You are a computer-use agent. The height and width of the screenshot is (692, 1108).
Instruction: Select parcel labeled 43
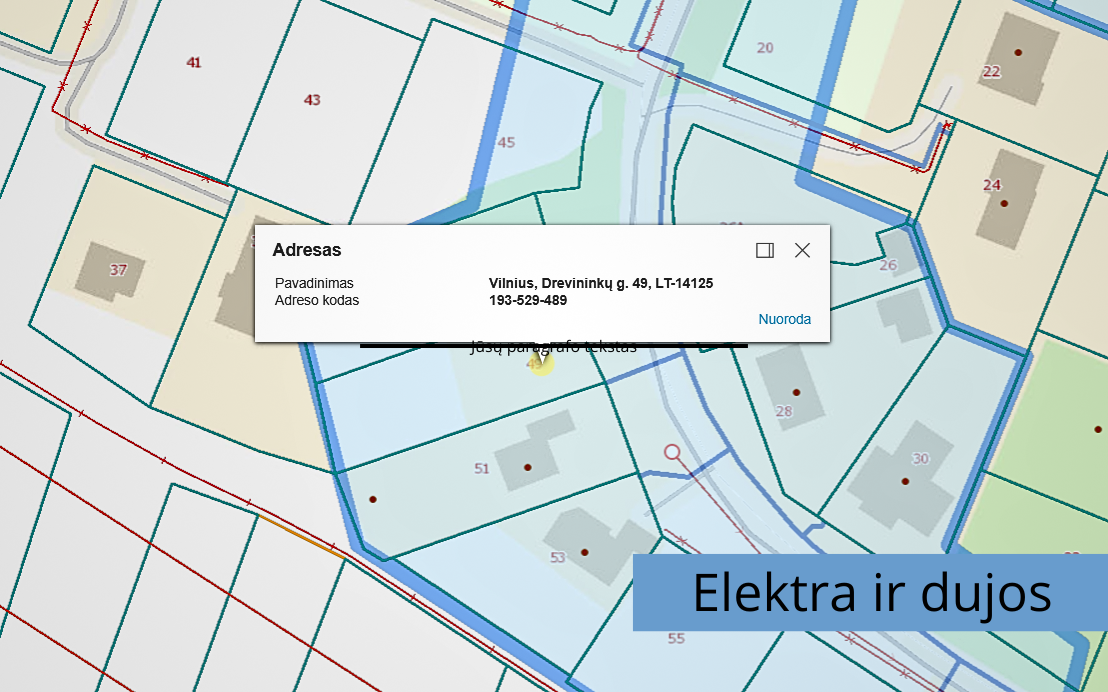(x=312, y=100)
